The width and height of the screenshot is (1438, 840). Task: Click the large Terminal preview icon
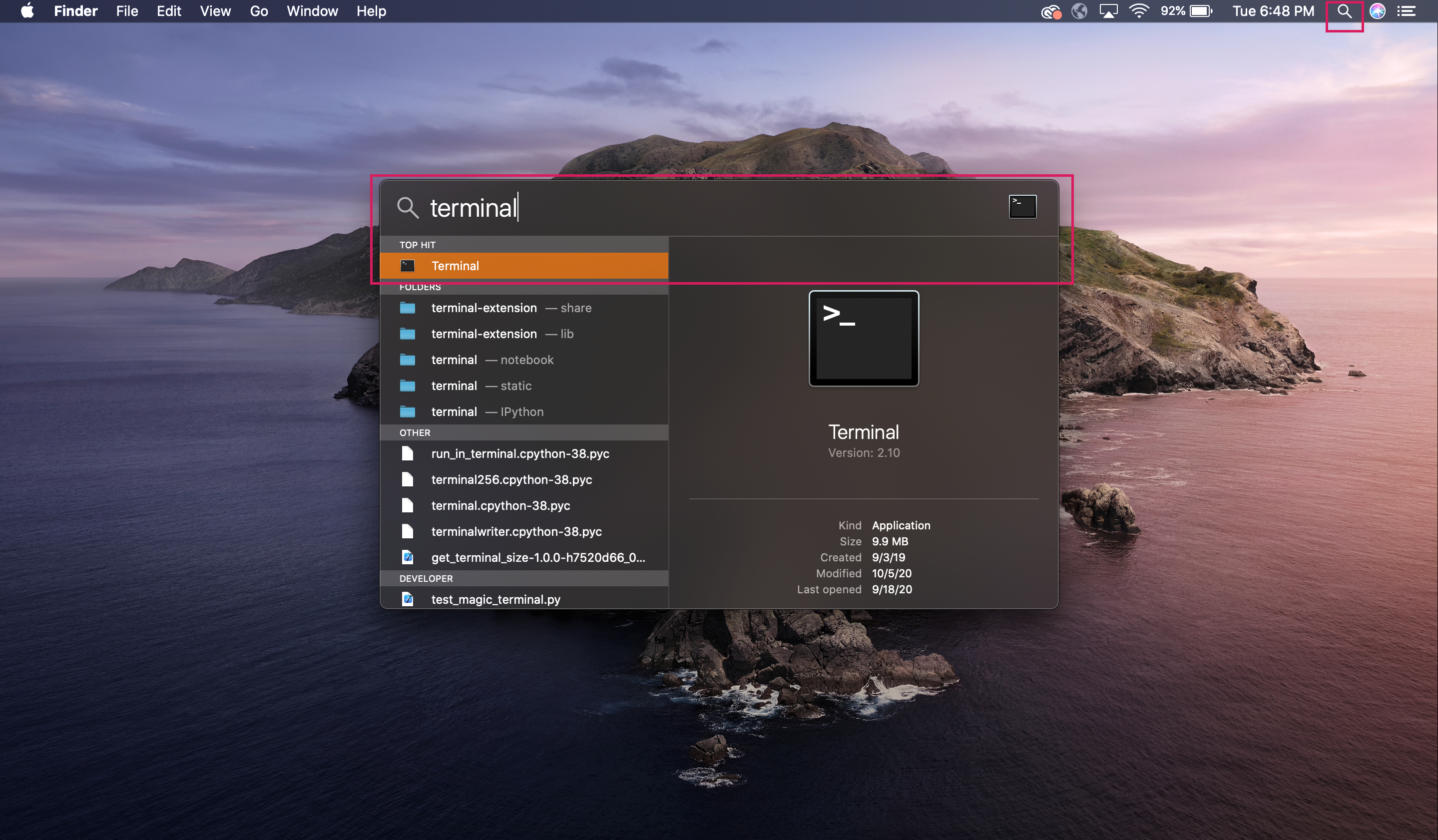(x=864, y=339)
